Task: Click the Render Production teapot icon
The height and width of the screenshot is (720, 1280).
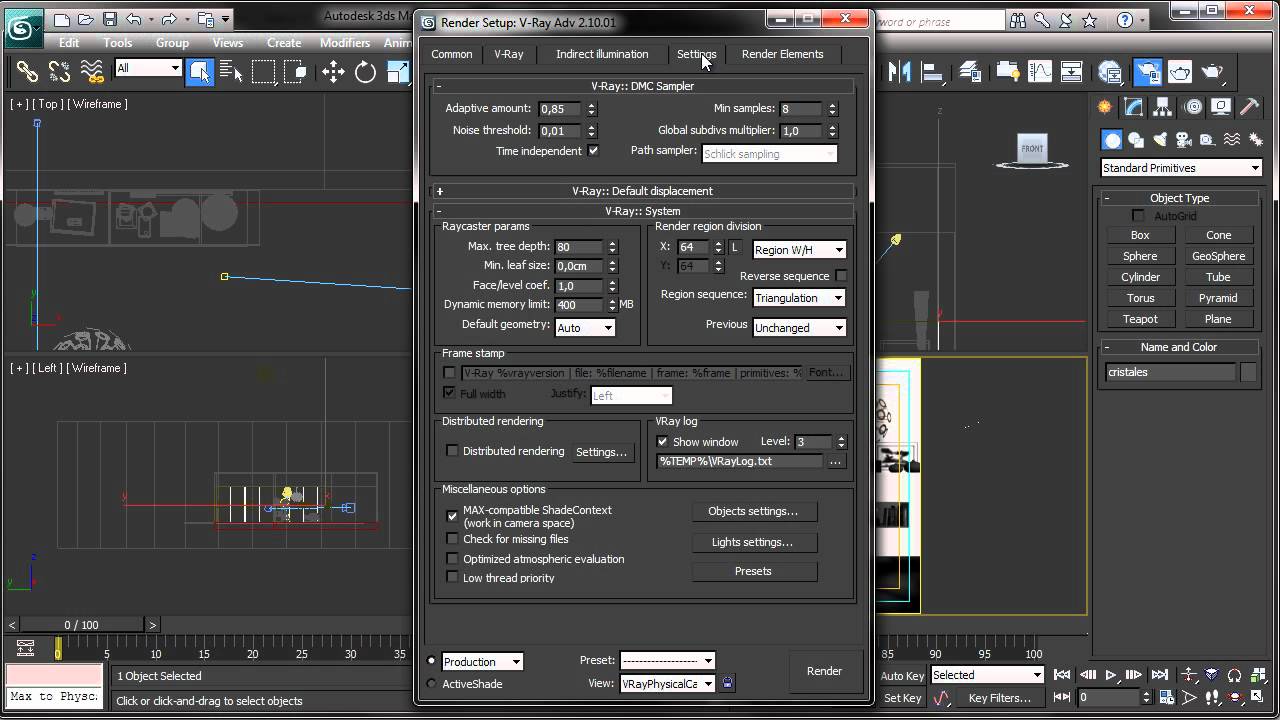Action: tap(1213, 71)
